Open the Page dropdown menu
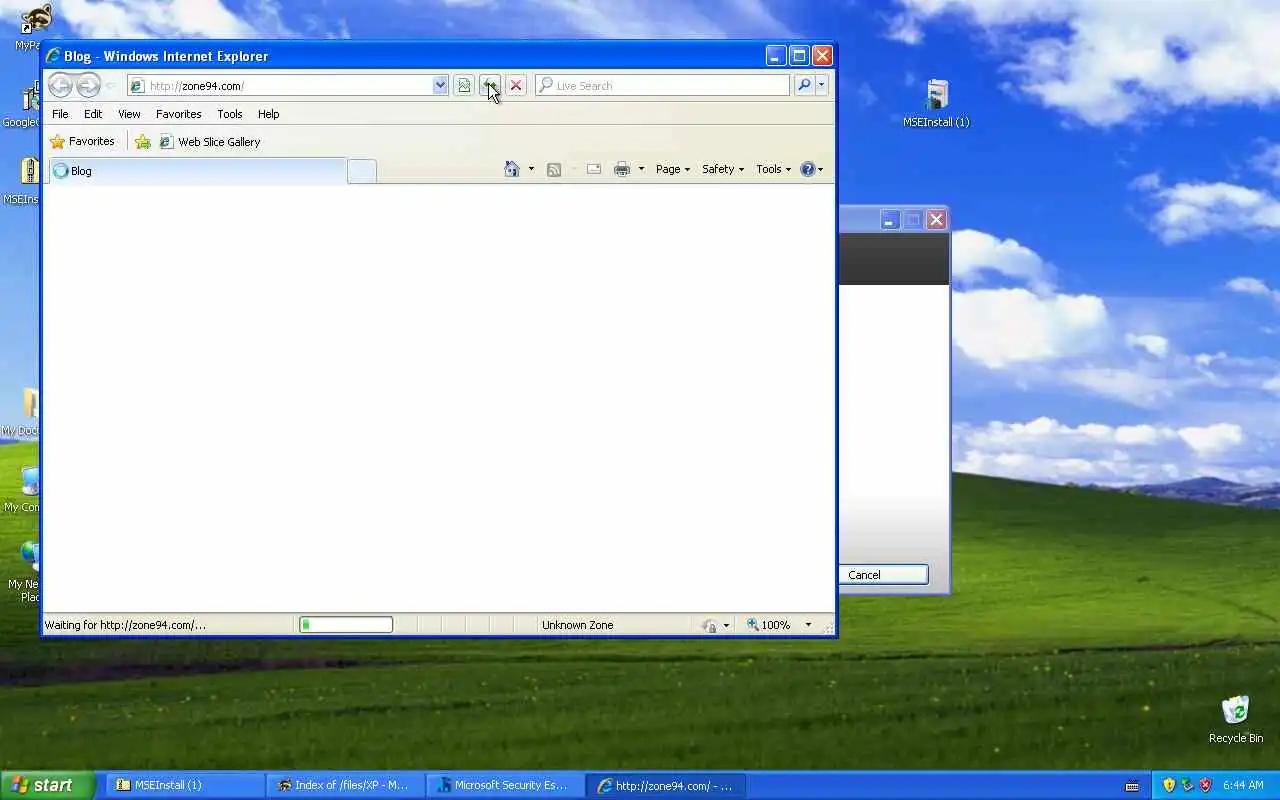The width and height of the screenshot is (1280, 800). [x=673, y=169]
